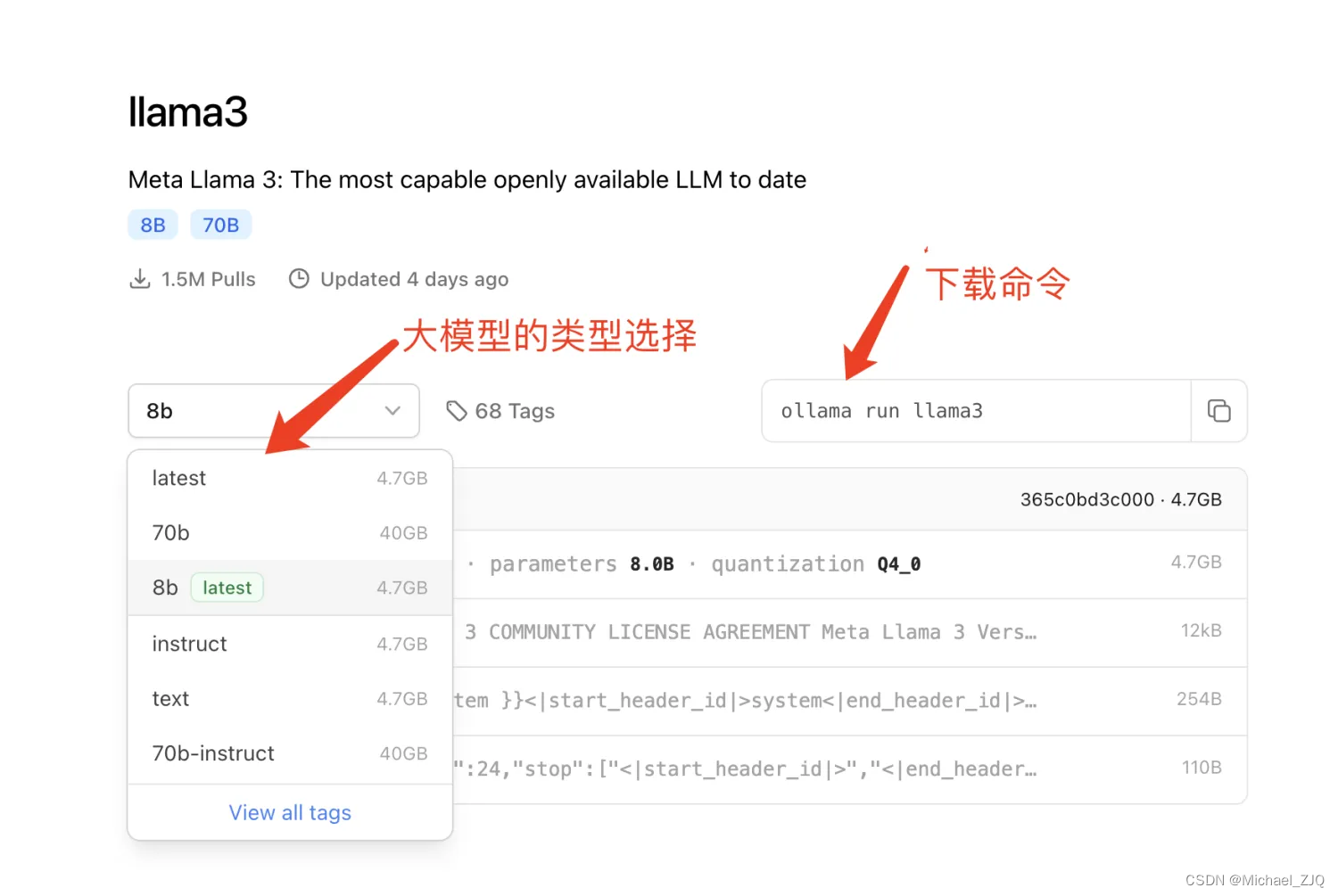Select the 8b latest entry in the list

[290, 588]
